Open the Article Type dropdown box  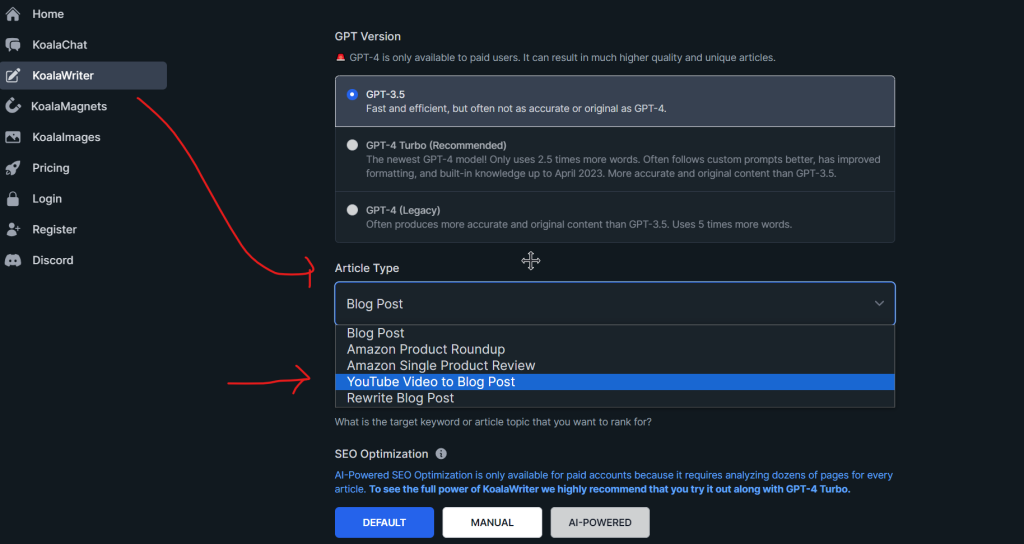615,303
